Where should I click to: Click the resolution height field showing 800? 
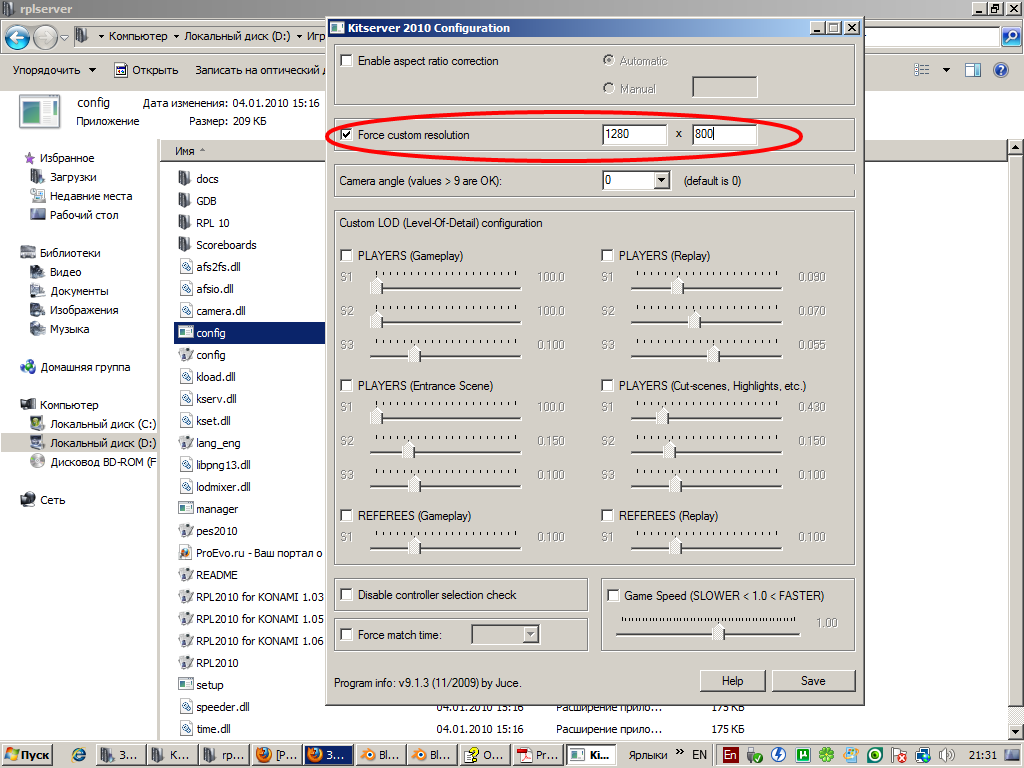(x=724, y=135)
